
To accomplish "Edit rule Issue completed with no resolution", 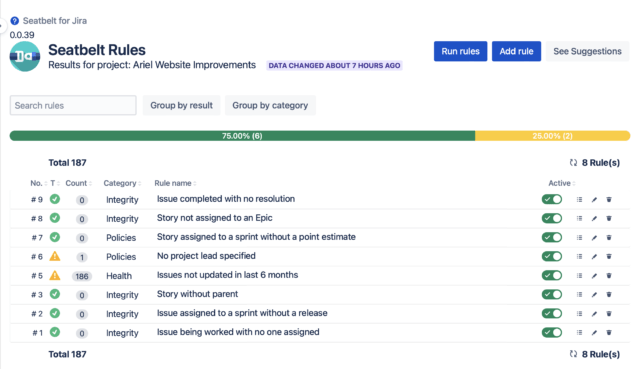I will coord(594,200).
